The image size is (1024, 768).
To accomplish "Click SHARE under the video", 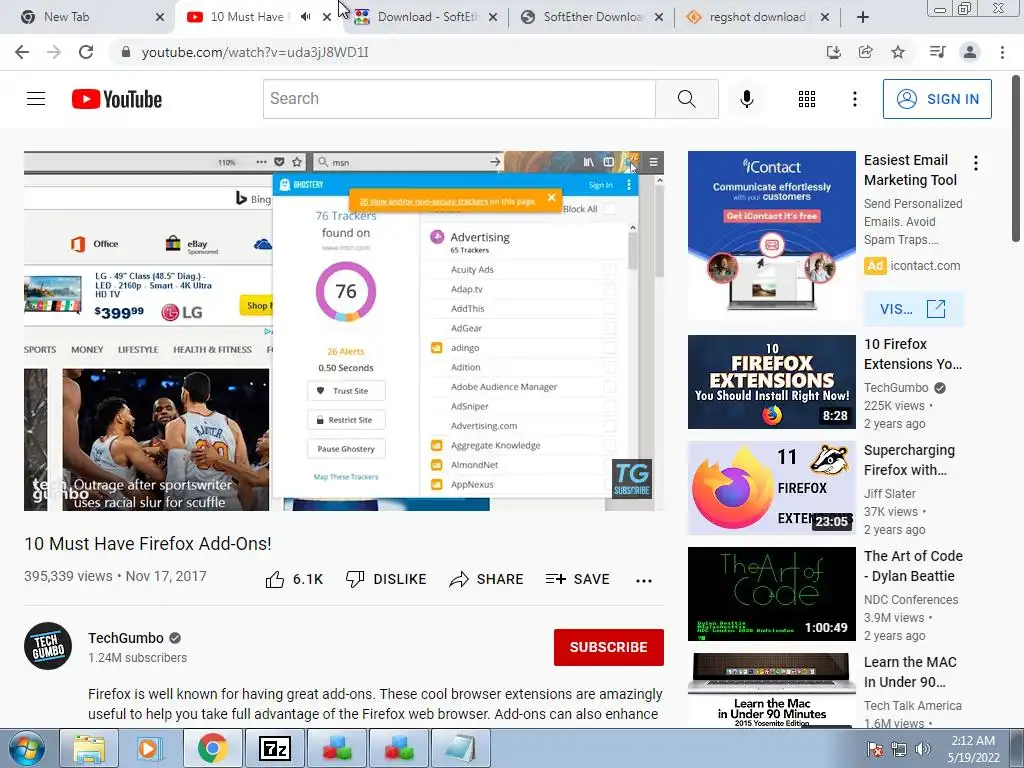I will [487, 579].
